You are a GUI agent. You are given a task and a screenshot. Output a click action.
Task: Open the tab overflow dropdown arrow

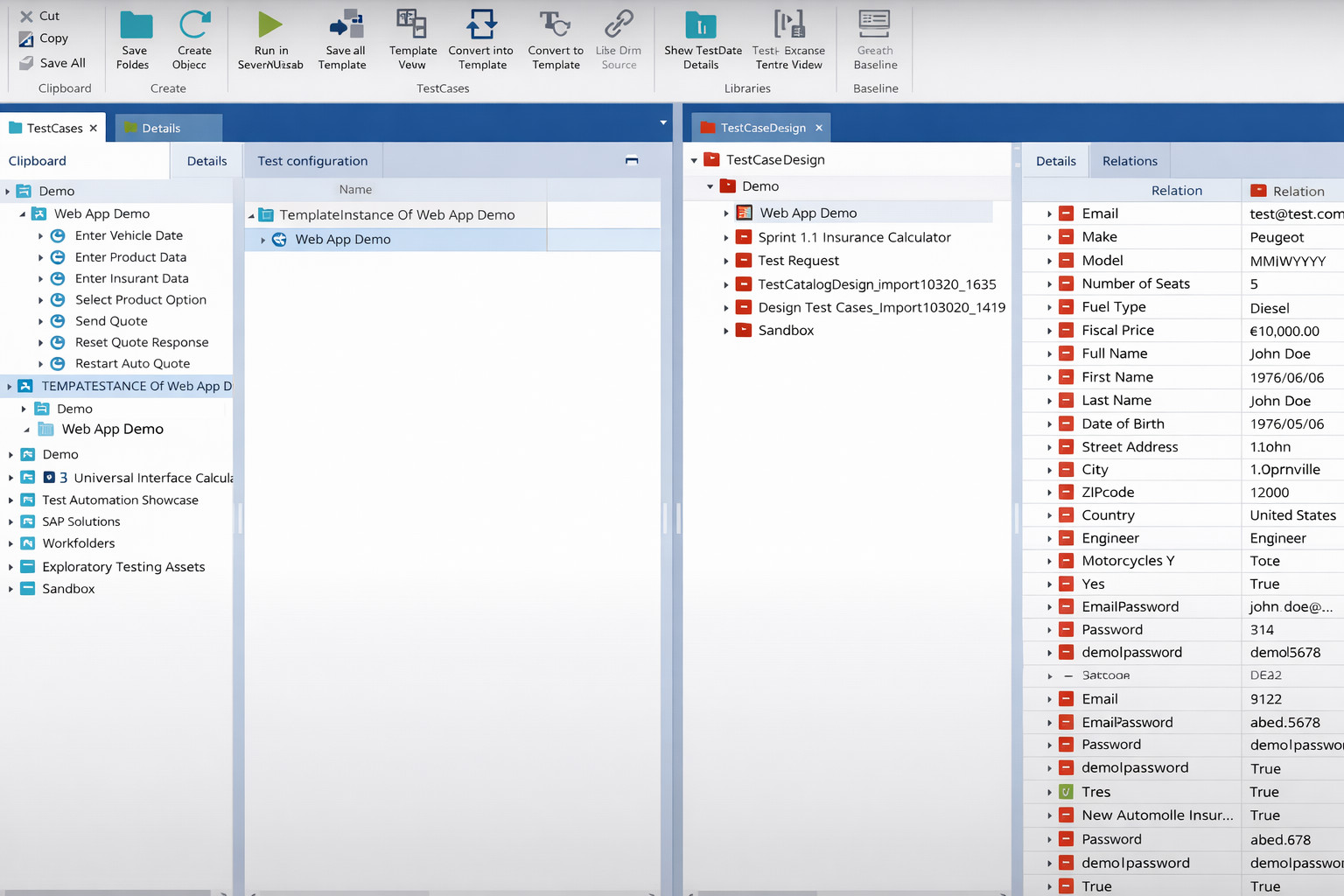pyautogui.click(x=663, y=122)
